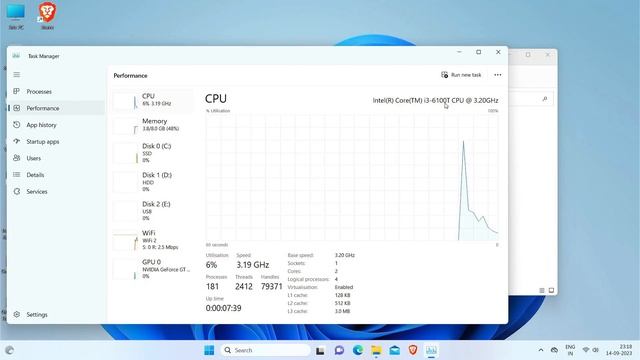
Task: Click Run new task button
Action: click(461, 75)
